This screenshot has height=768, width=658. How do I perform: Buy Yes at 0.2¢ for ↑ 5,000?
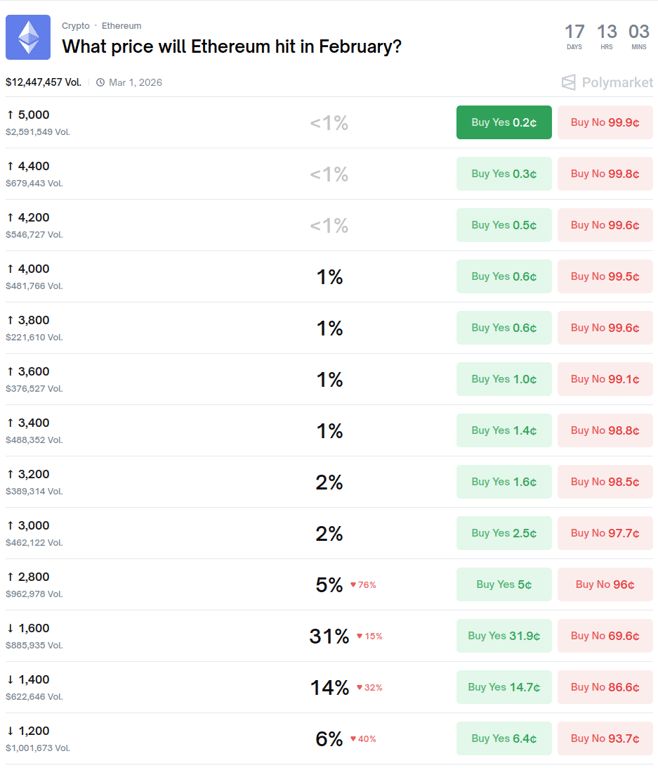(504, 122)
